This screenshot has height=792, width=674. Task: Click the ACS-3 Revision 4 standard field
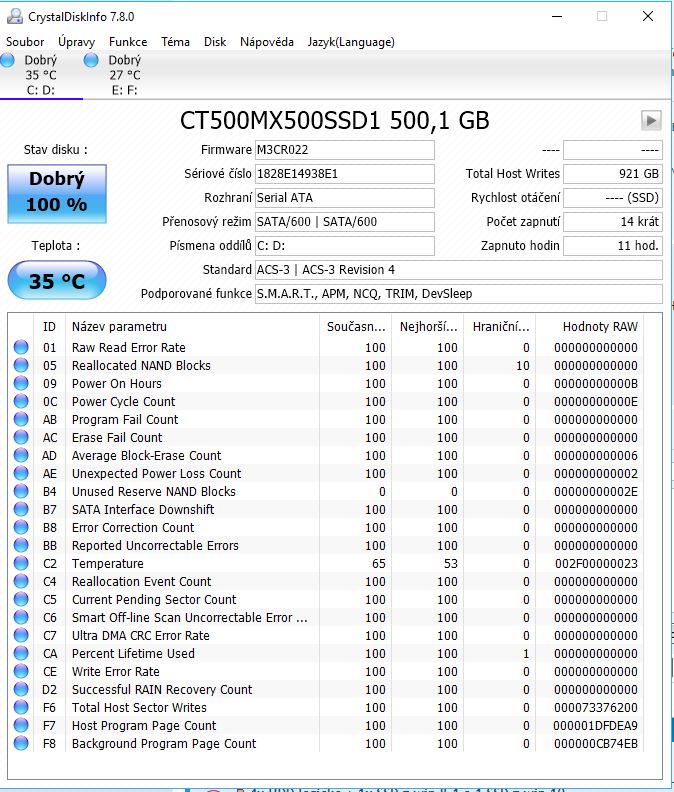[x=458, y=270]
